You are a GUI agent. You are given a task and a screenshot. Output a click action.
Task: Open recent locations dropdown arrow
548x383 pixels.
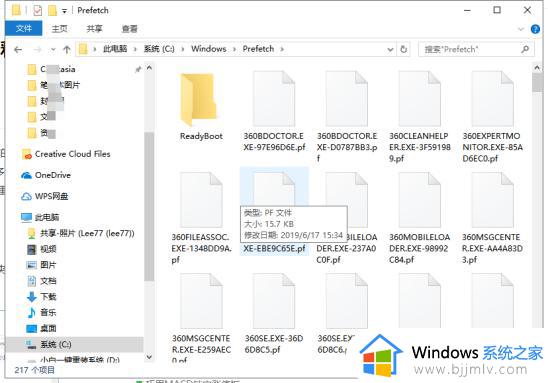pyautogui.click(x=53, y=50)
